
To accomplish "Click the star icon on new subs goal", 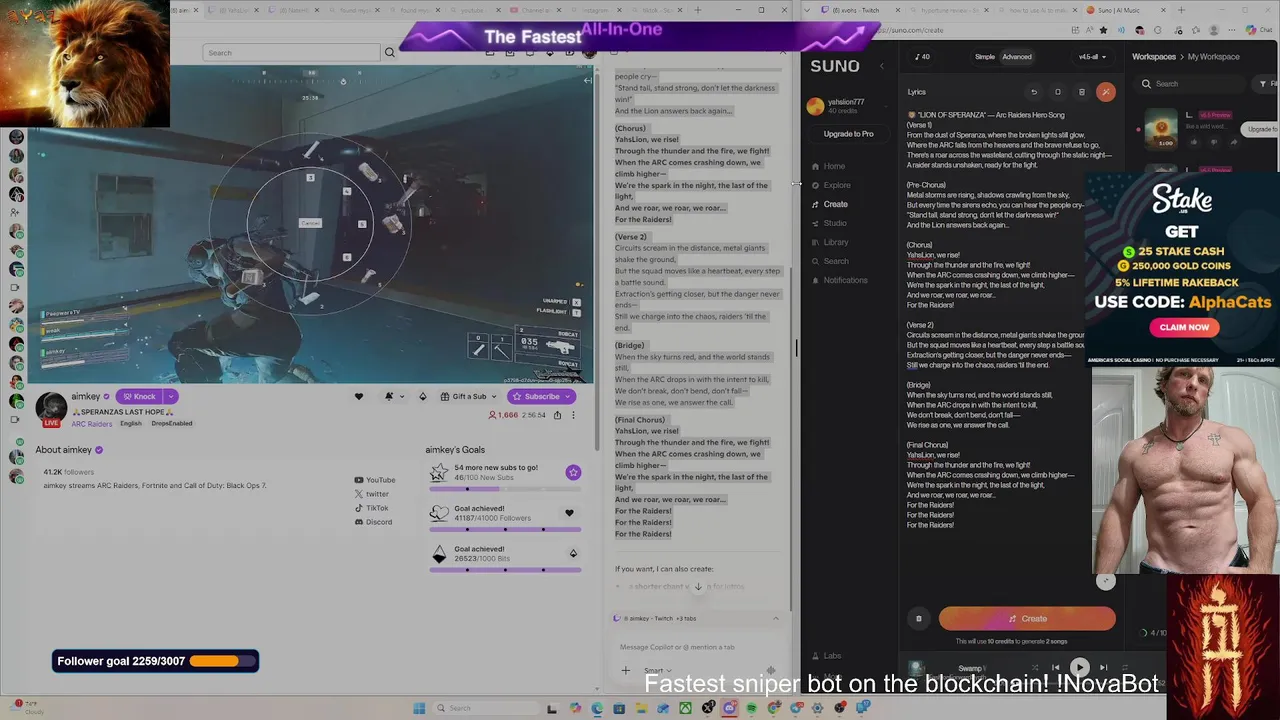I will (x=573, y=472).
